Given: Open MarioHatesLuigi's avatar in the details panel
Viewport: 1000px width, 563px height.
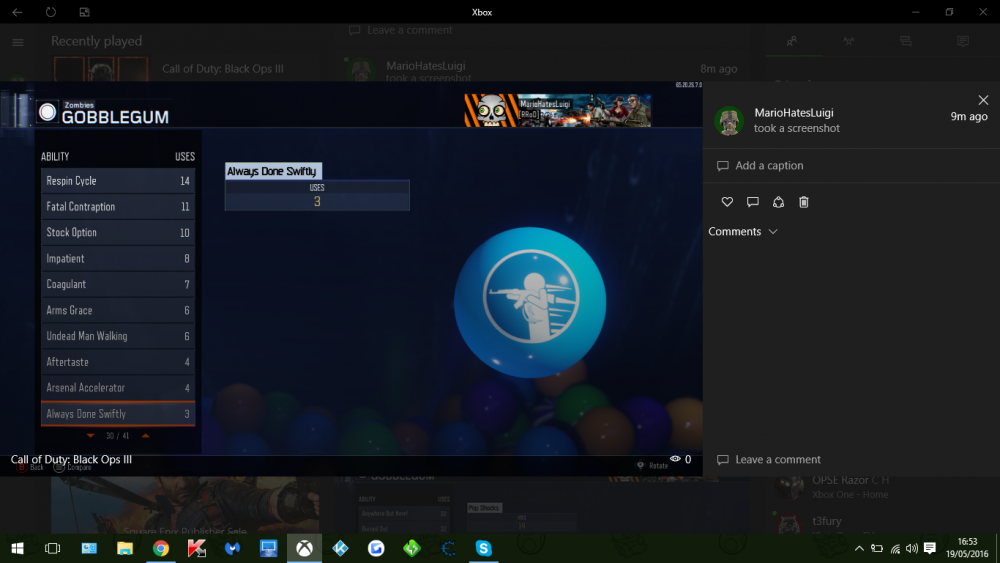Looking at the screenshot, I should [x=729, y=121].
